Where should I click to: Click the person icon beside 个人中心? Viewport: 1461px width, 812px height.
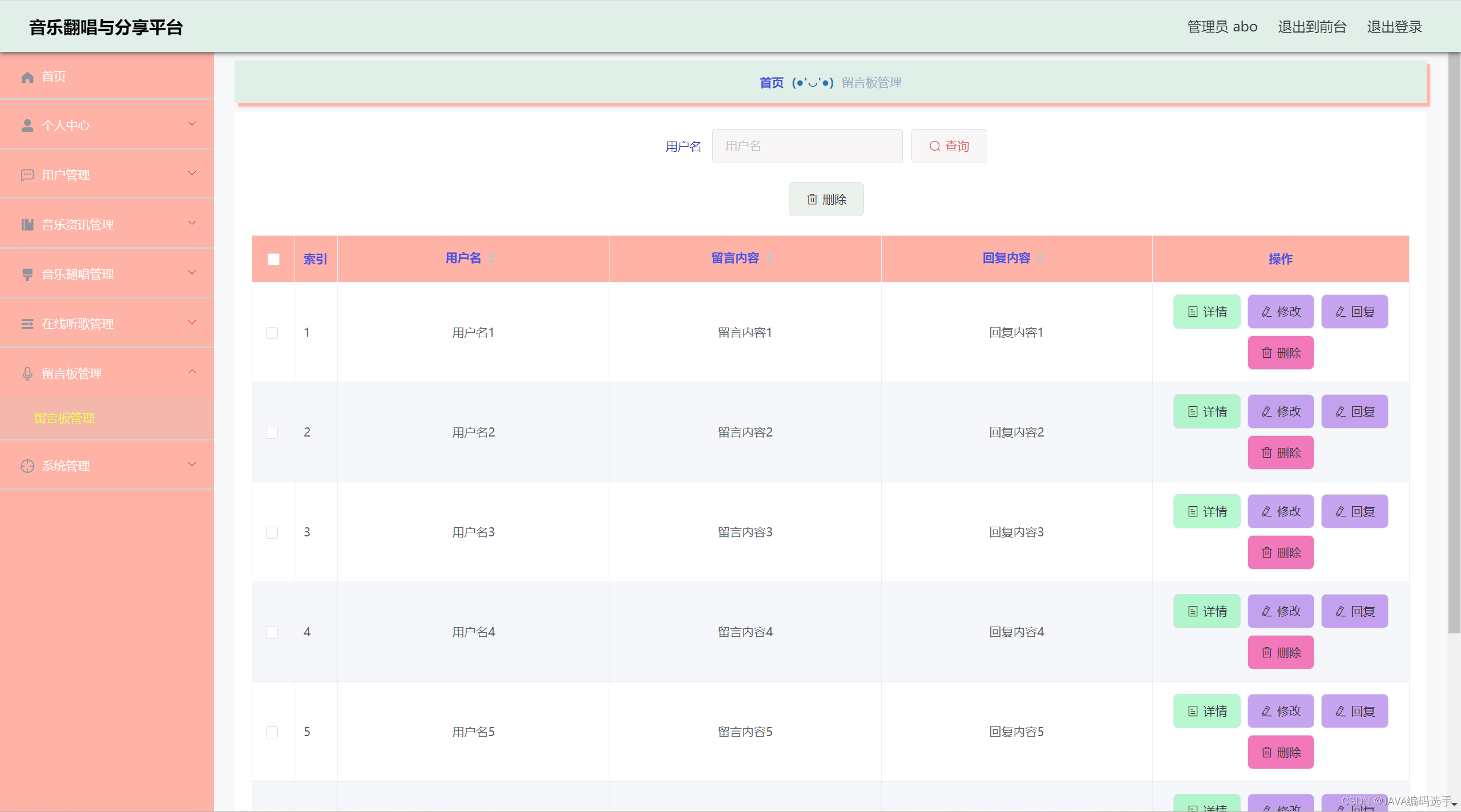coord(27,126)
